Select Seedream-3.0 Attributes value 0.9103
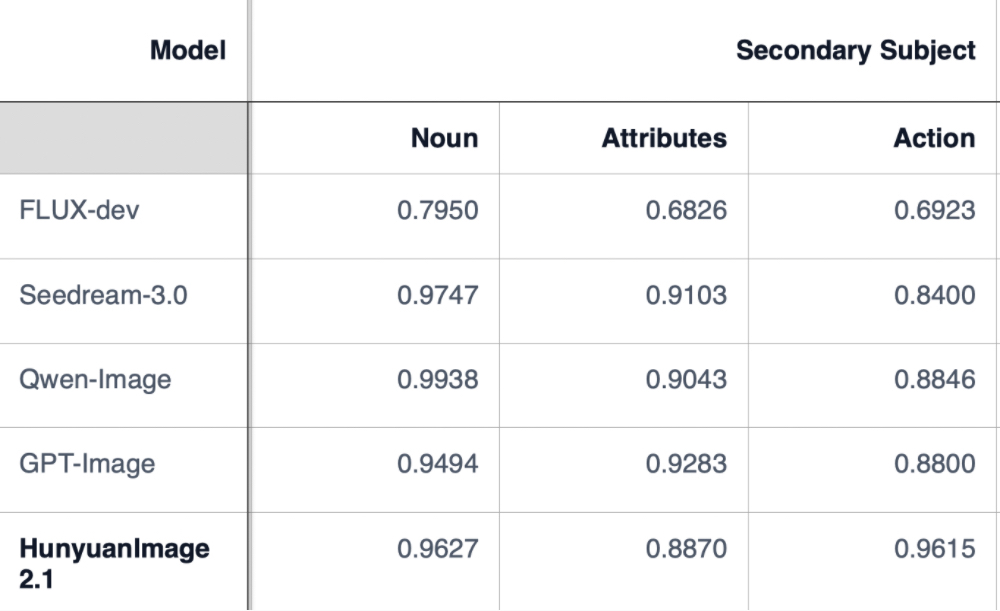The image size is (1000, 611). (x=686, y=295)
